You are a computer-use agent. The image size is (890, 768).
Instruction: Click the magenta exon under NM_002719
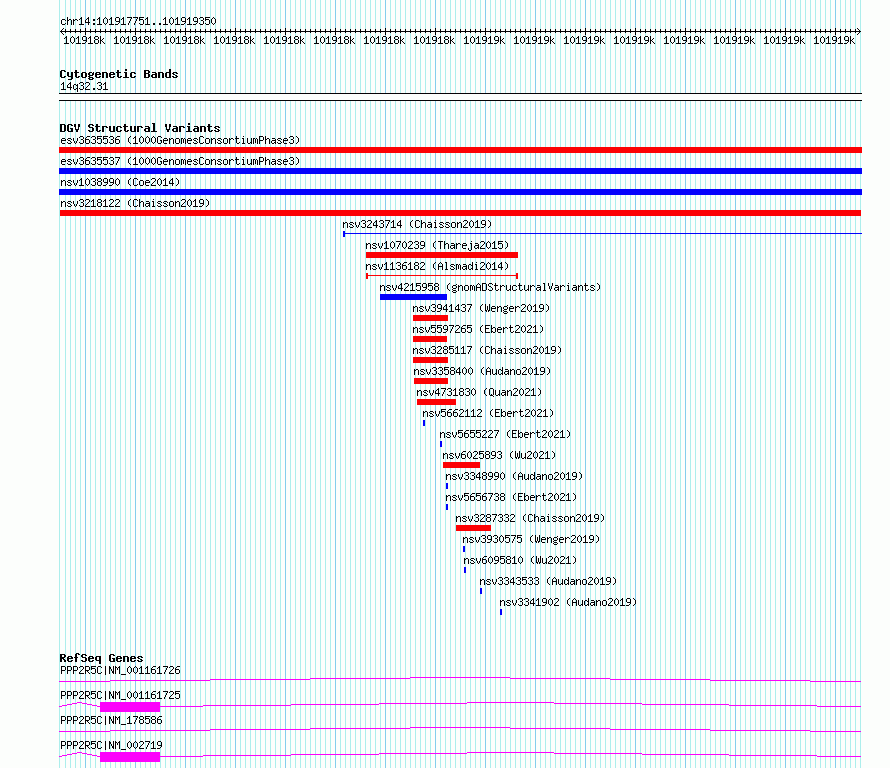130,757
